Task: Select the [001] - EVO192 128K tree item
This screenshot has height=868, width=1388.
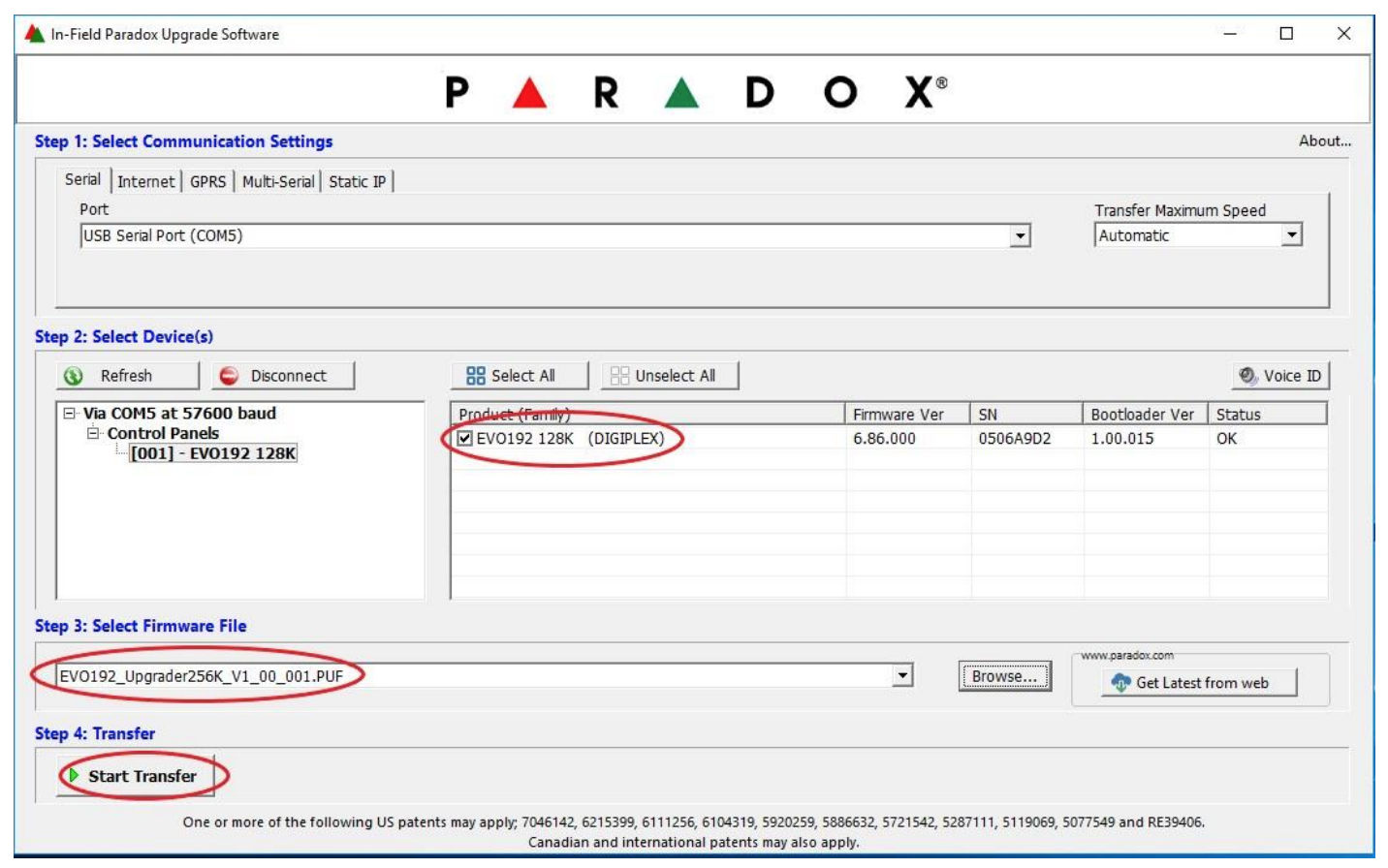Action: pos(213,453)
